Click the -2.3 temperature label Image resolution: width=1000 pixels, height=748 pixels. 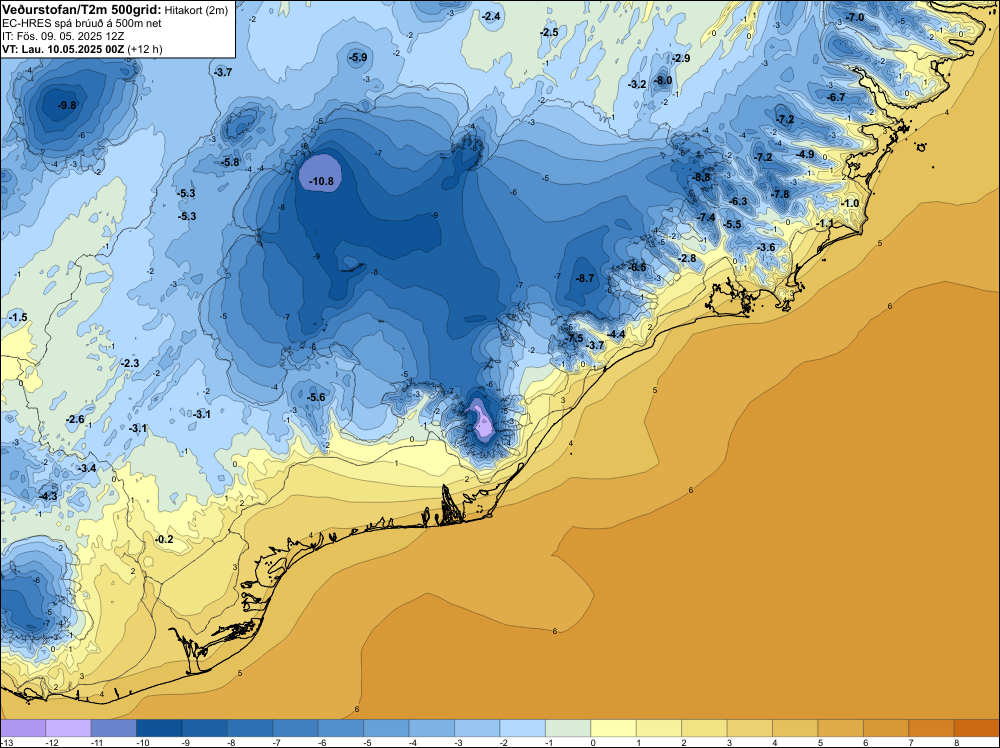click(130, 363)
